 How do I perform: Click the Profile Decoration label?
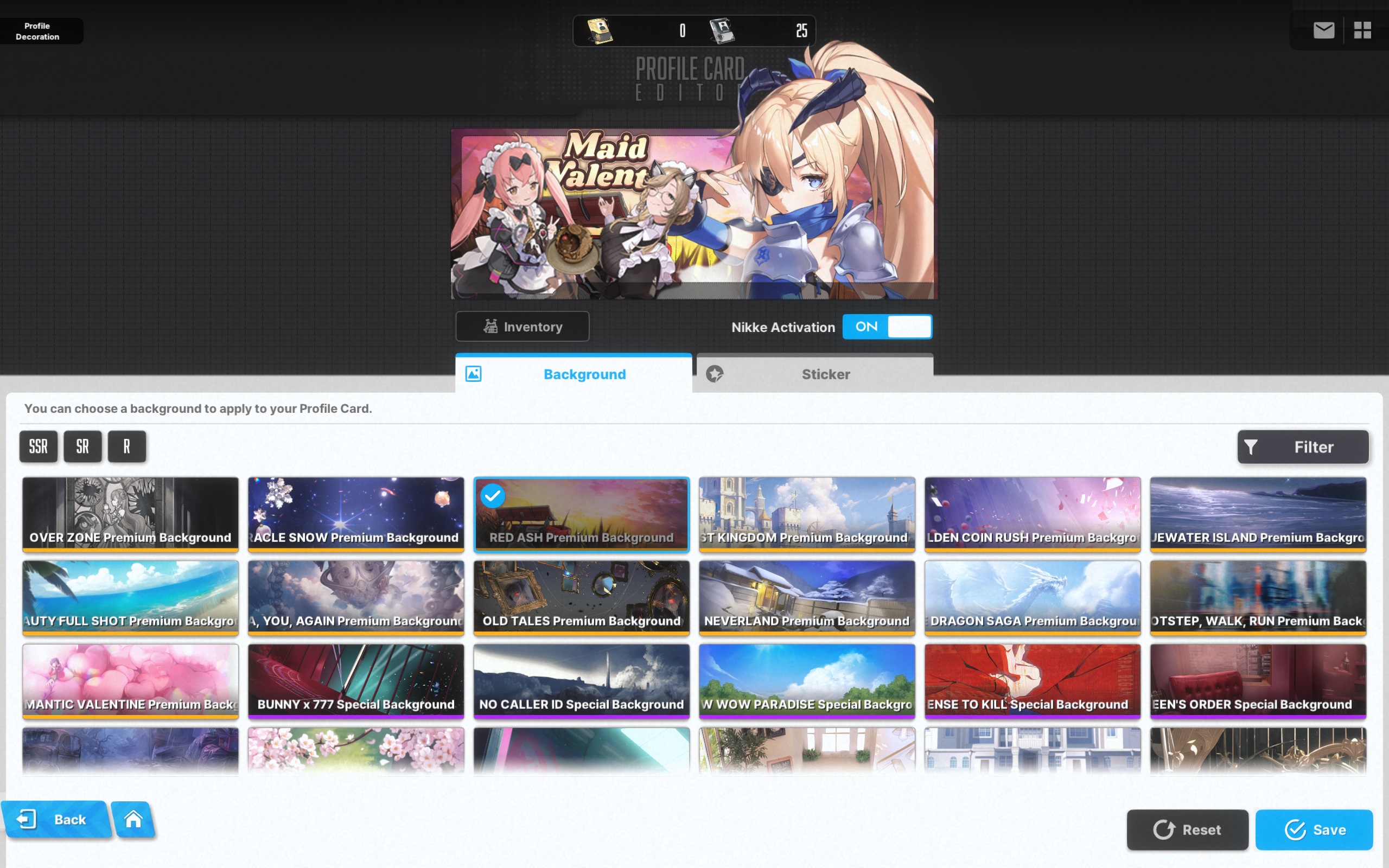(37, 31)
